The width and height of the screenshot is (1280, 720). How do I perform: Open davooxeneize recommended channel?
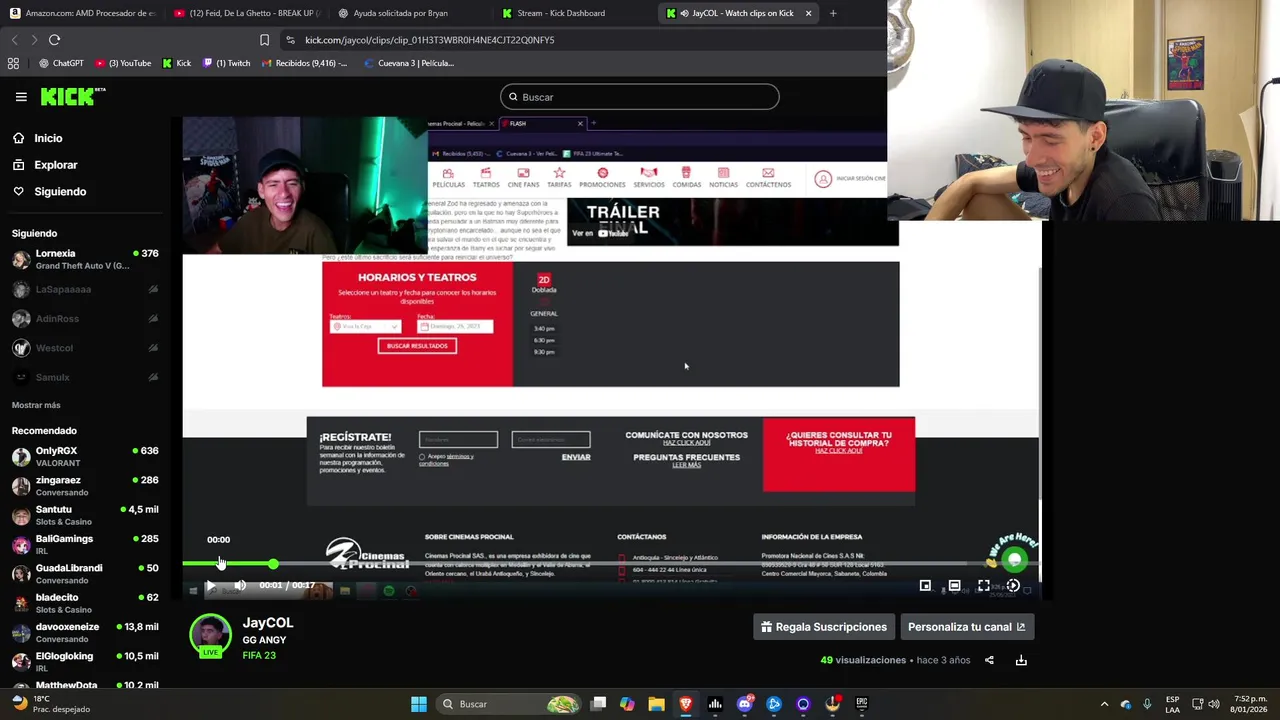tap(85, 633)
